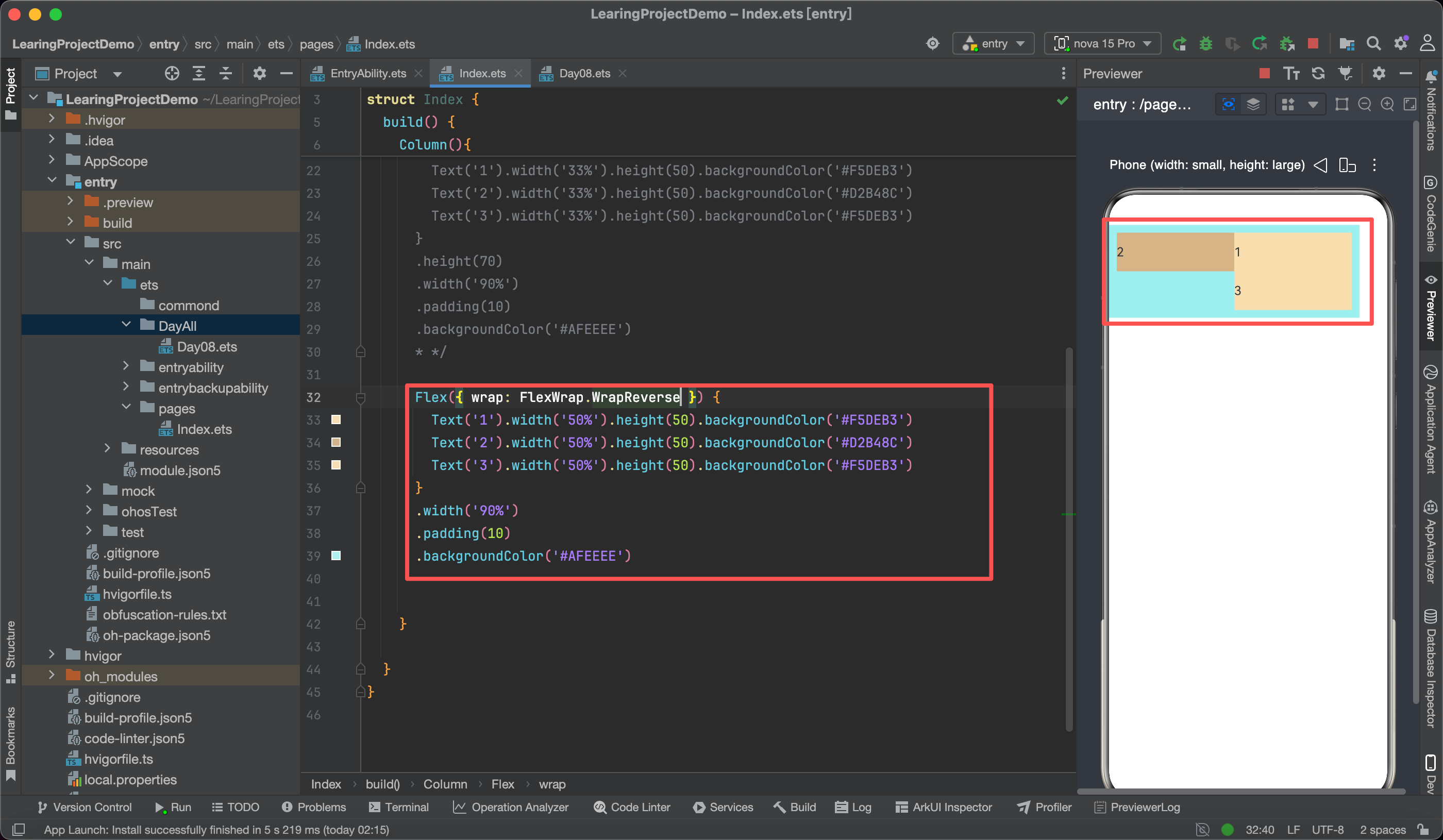The width and height of the screenshot is (1443, 840).
Task: Click the Previewer zoom out icon
Action: coord(1365,104)
